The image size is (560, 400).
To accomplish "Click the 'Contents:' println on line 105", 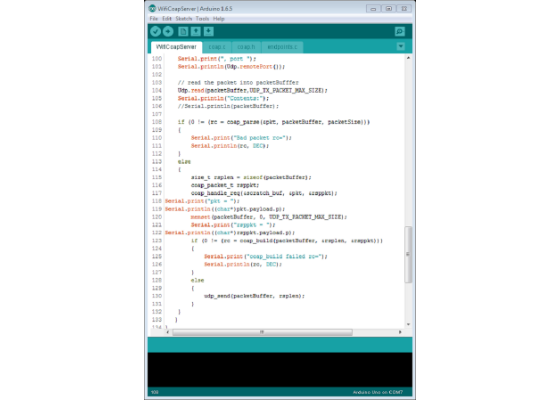I will coord(223,98).
